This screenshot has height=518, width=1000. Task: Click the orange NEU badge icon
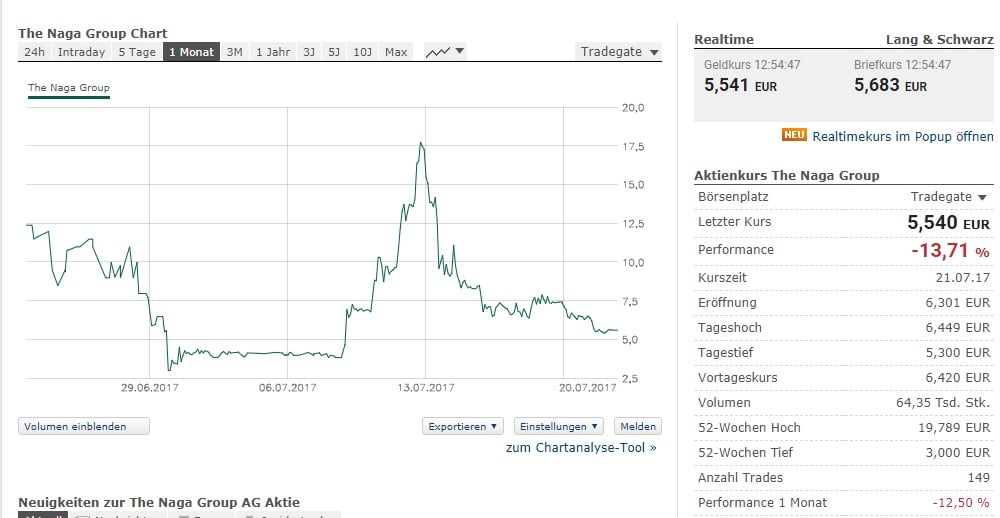coord(794,136)
